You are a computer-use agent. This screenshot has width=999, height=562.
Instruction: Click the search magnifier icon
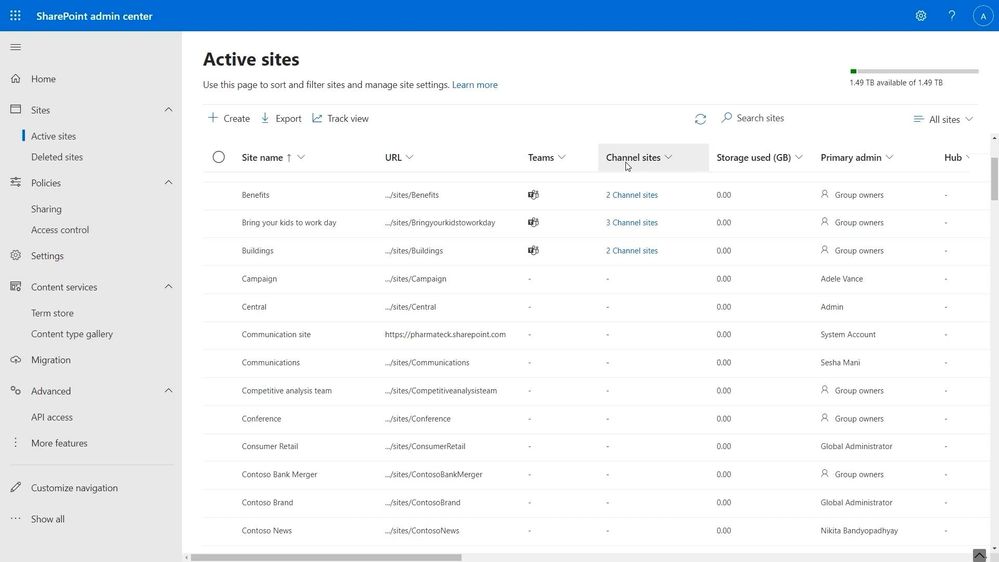(726, 118)
